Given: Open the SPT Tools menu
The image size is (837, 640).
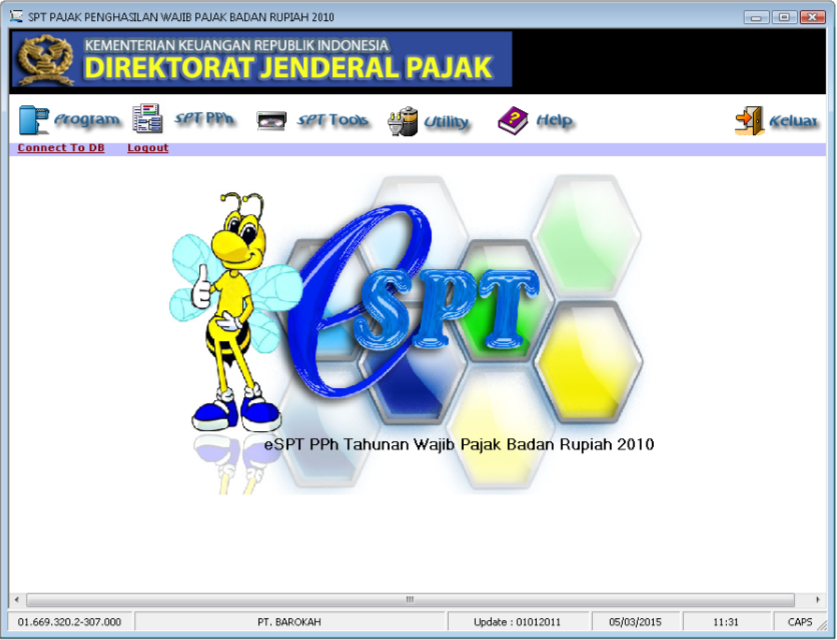Looking at the screenshot, I should [333, 121].
